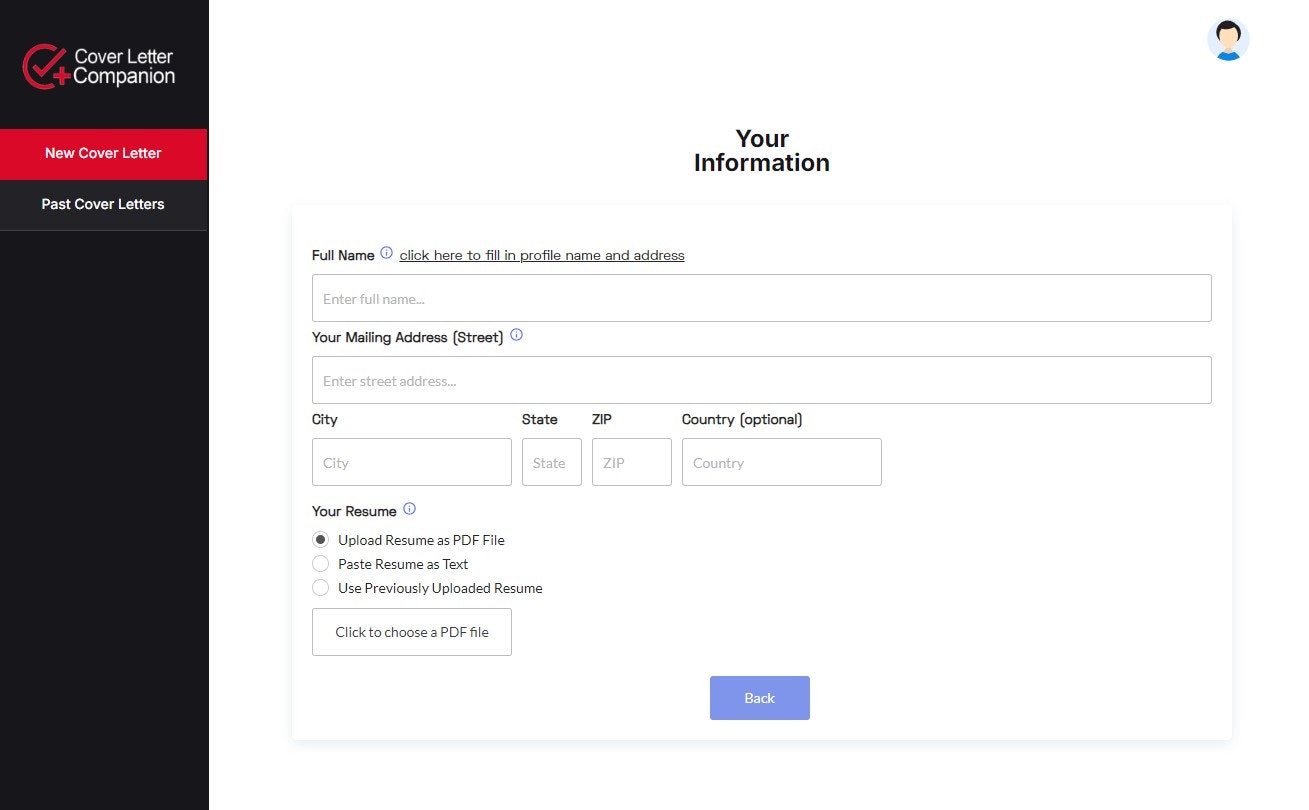Screen dimensions: 1309x810
Task: Click to choose a PDF file
Action: click(x=412, y=632)
